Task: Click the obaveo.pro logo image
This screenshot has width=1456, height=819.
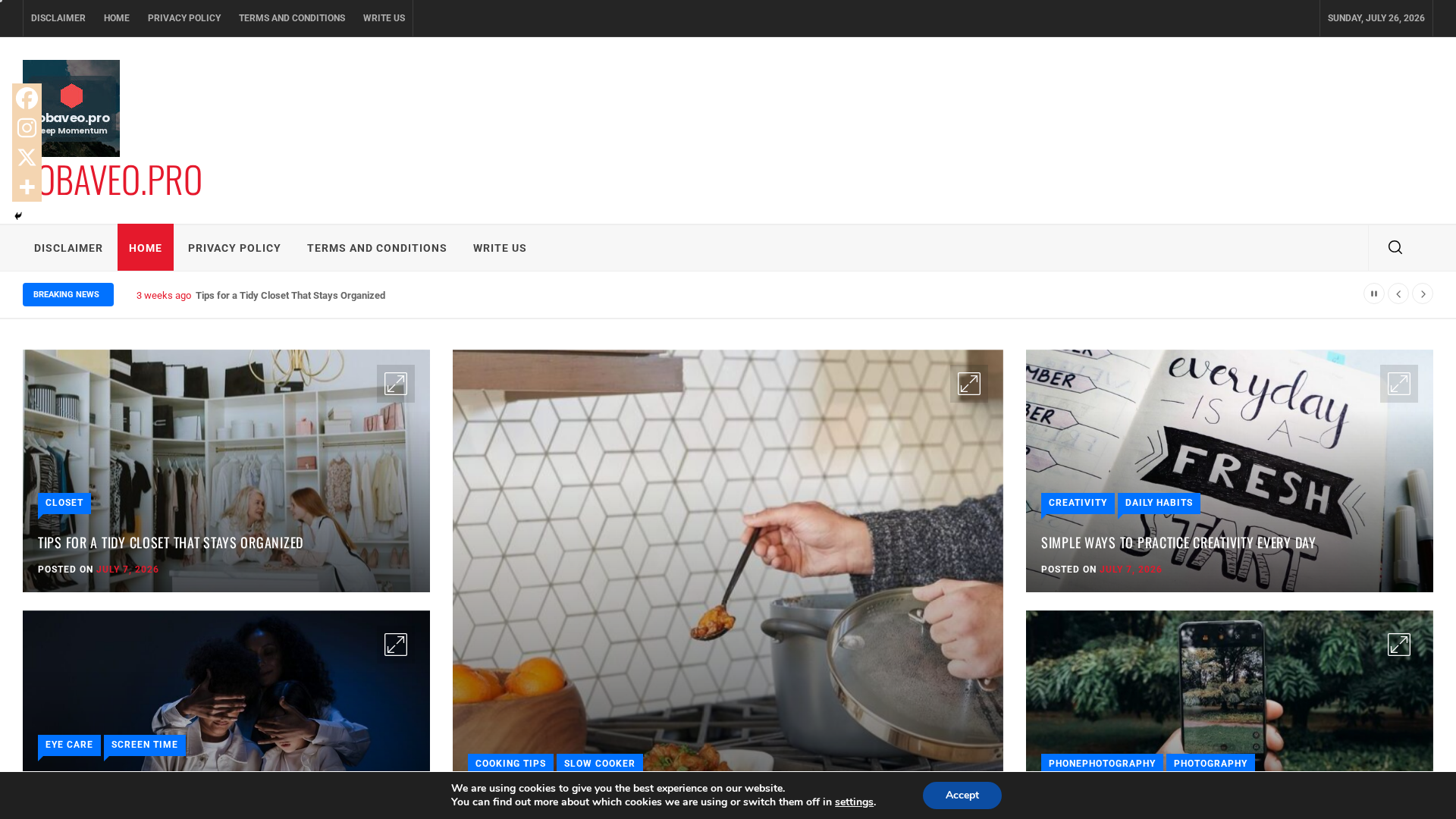Action: [x=71, y=108]
